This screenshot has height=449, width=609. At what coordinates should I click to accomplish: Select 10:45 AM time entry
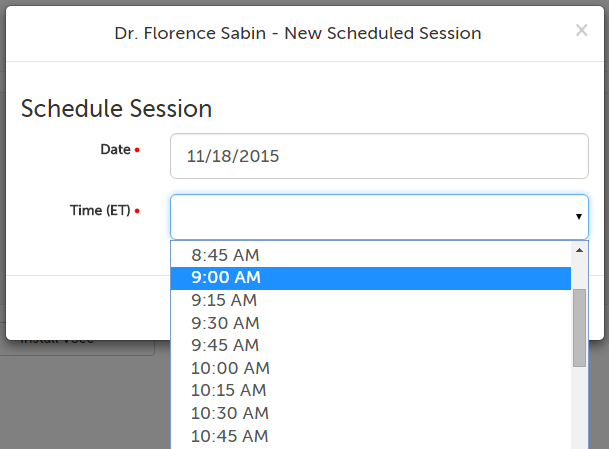tap(229, 436)
